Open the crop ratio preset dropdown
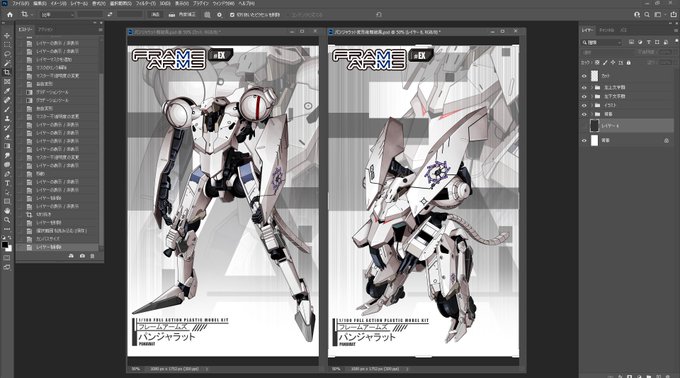Screen dimensions: 680x378 (57, 15)
